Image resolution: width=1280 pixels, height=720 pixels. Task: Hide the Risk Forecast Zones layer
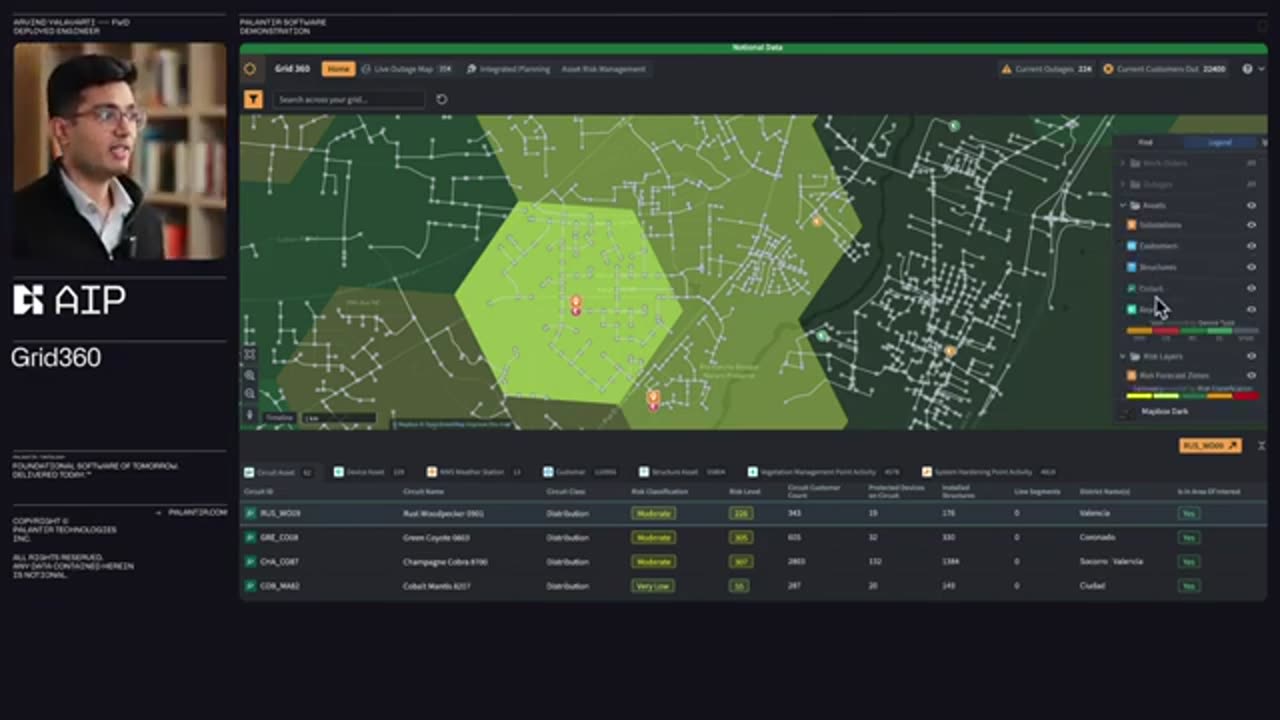[x=1251, y=376]
